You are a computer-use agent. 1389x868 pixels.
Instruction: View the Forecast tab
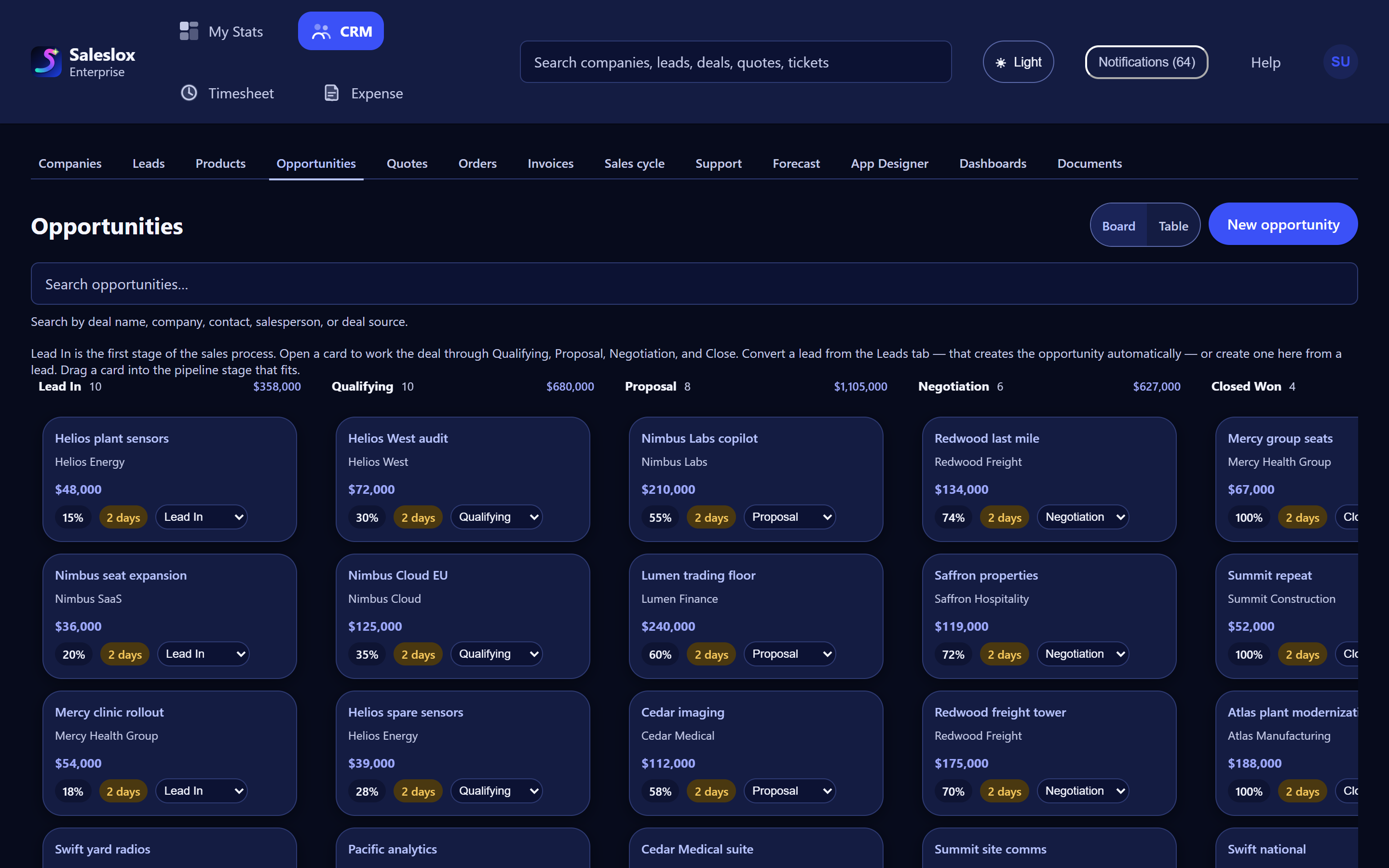click(796, 163)
